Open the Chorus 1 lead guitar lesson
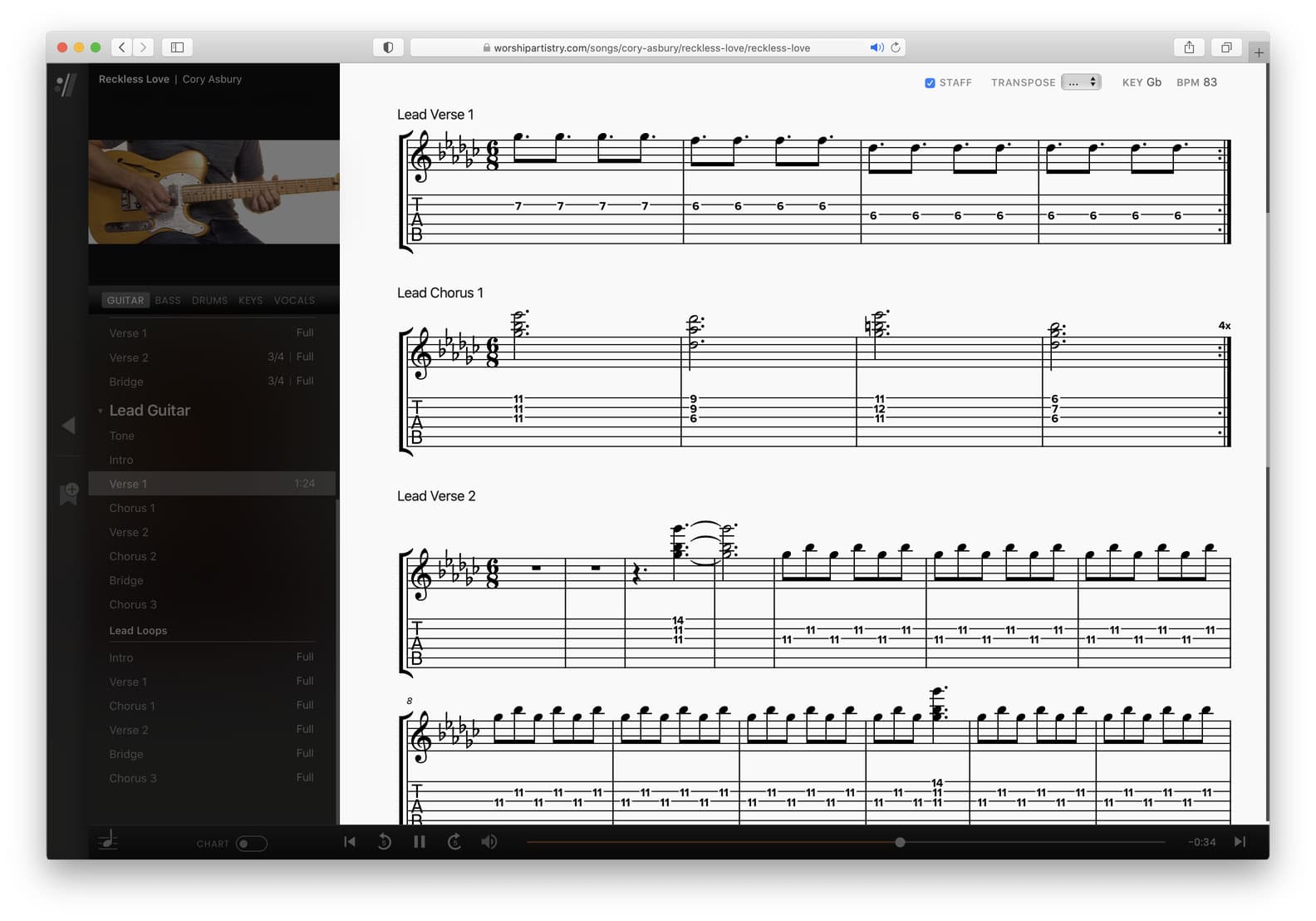1316x921 pixels. 132,508
